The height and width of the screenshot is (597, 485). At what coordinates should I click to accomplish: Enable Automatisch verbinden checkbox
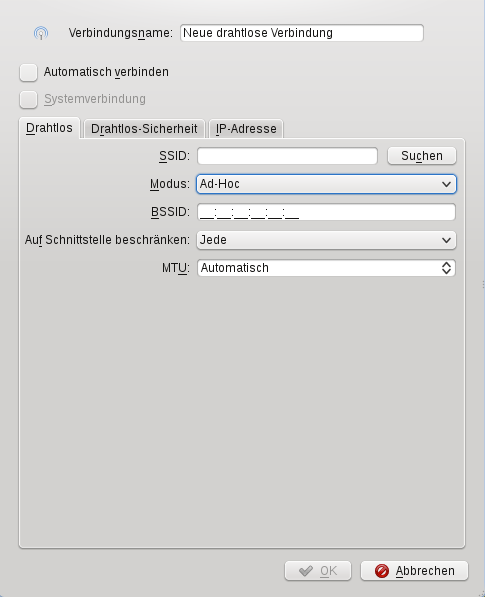click(29, 72)
